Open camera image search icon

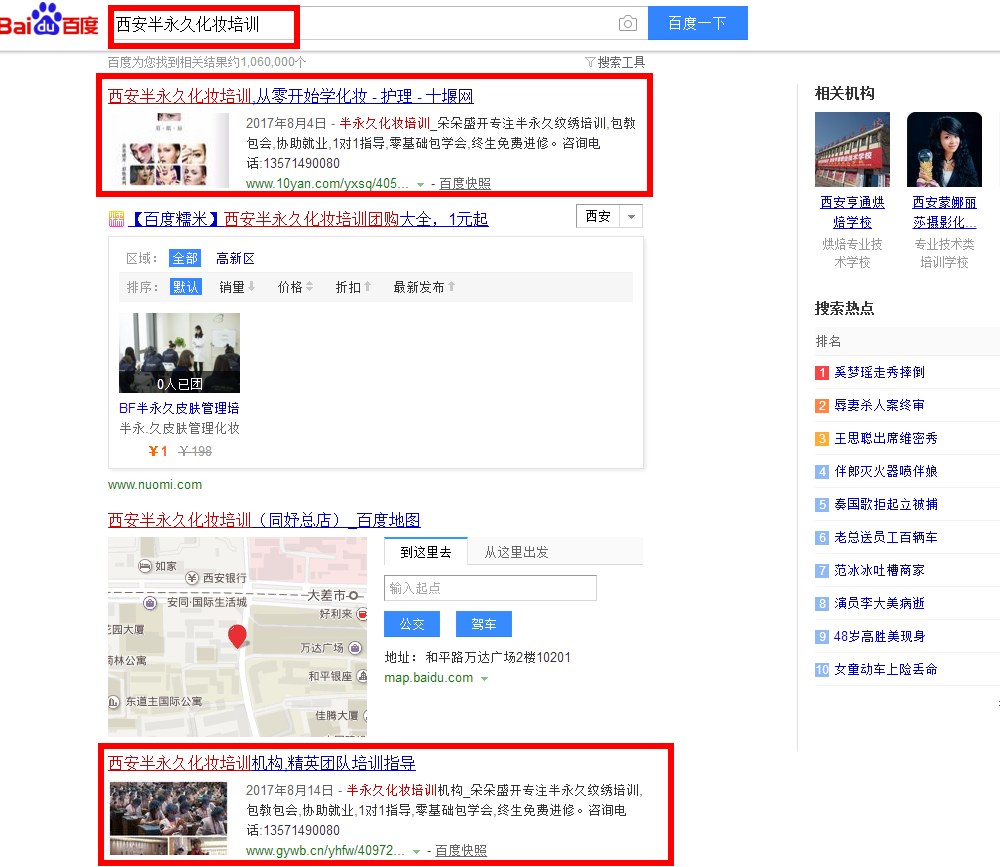pyautogui.click(x=628, y=24)
